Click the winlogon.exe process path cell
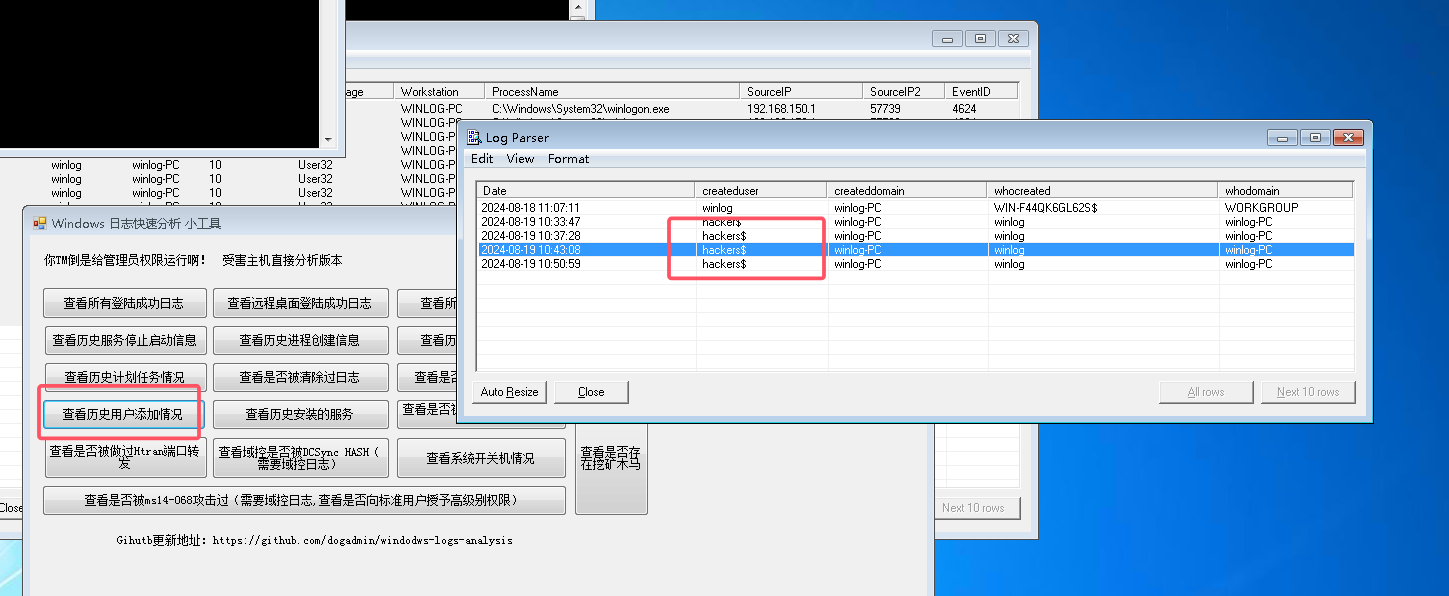The height and width of the screenshot is (596, 1449). pyautogui.click(x=581, y=108)
